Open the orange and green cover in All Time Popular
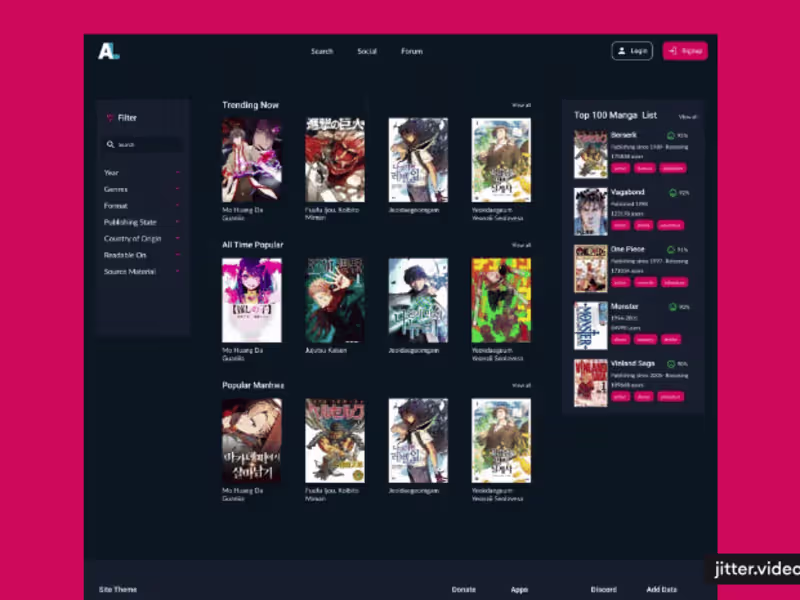The width and height of the screenshot is (800, 600). pos(501,300)
